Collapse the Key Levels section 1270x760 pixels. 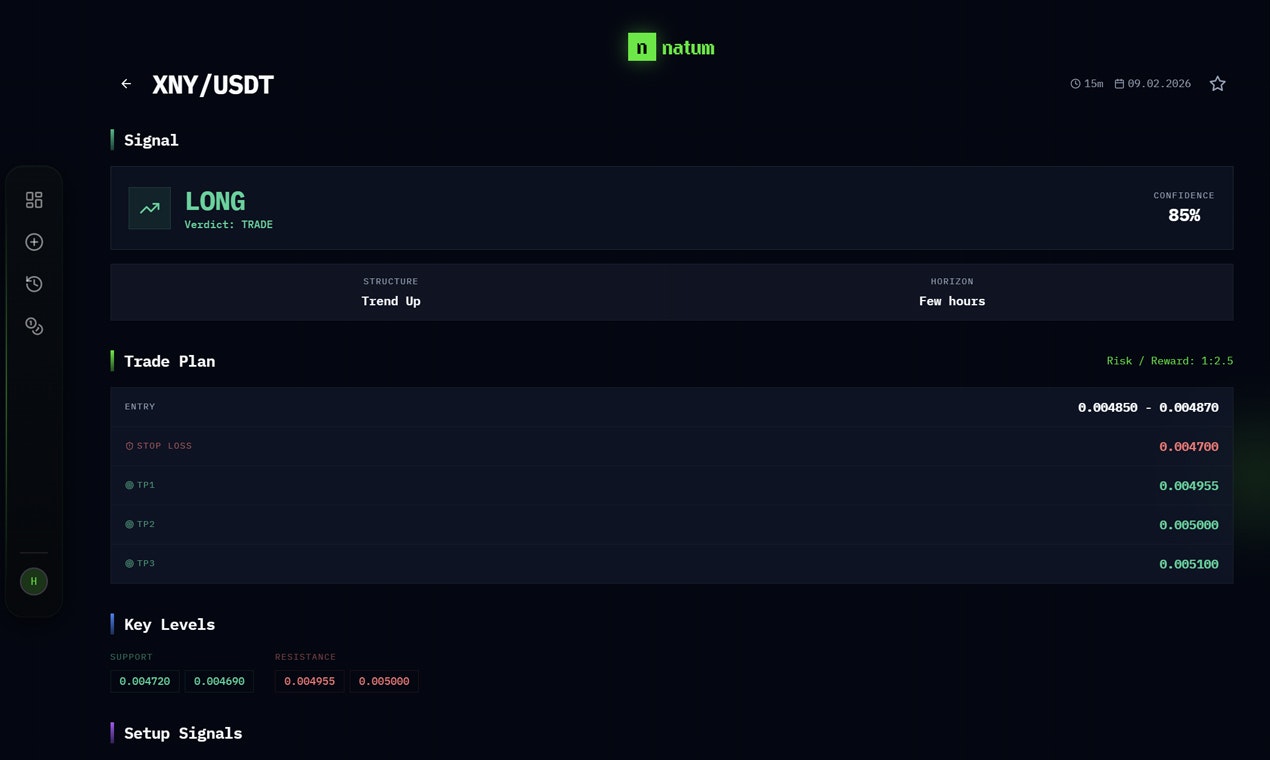pyautogui.click(x=169, y=624)
